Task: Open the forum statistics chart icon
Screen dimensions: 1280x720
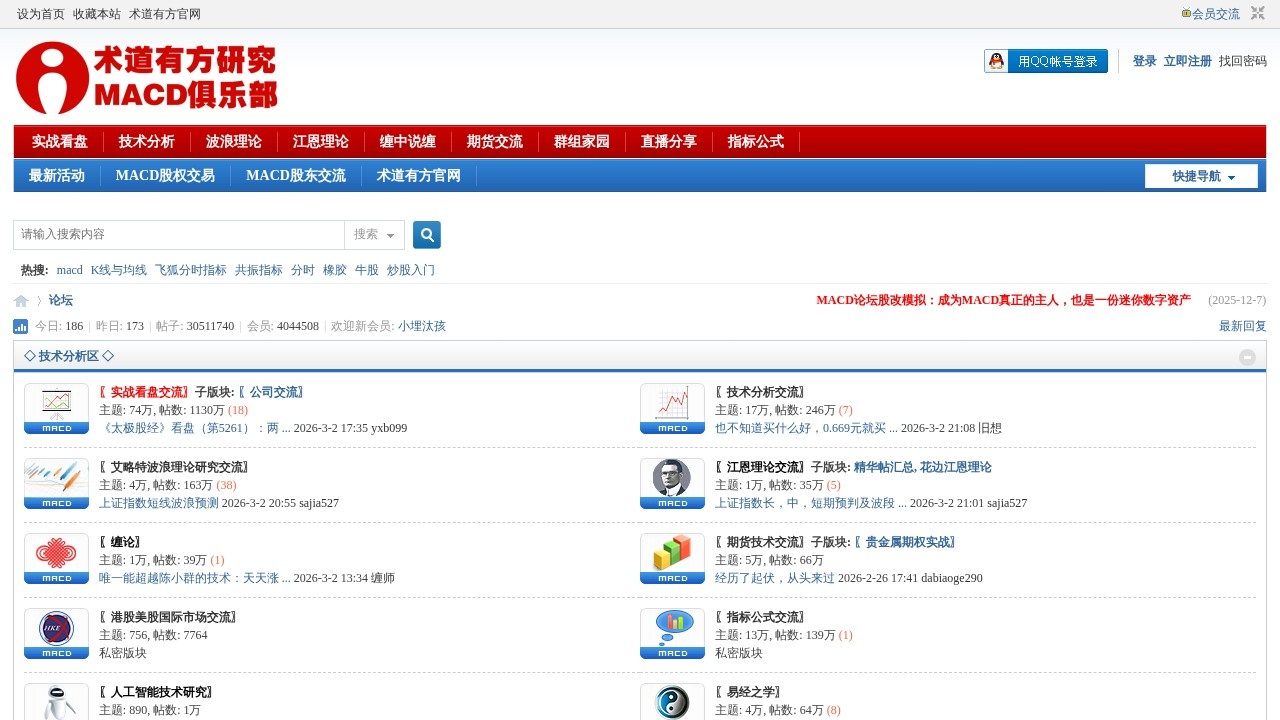Action: click(x=21, y=327)
